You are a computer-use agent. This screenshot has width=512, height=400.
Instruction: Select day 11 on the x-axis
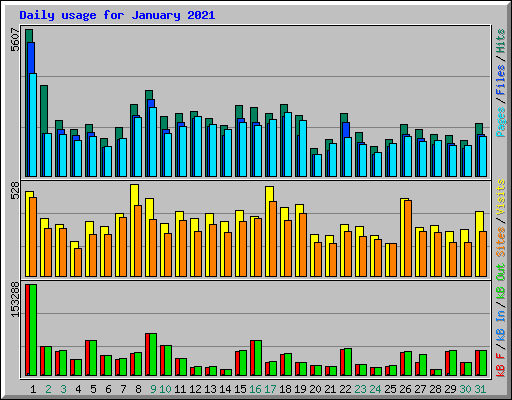point(180,389)
